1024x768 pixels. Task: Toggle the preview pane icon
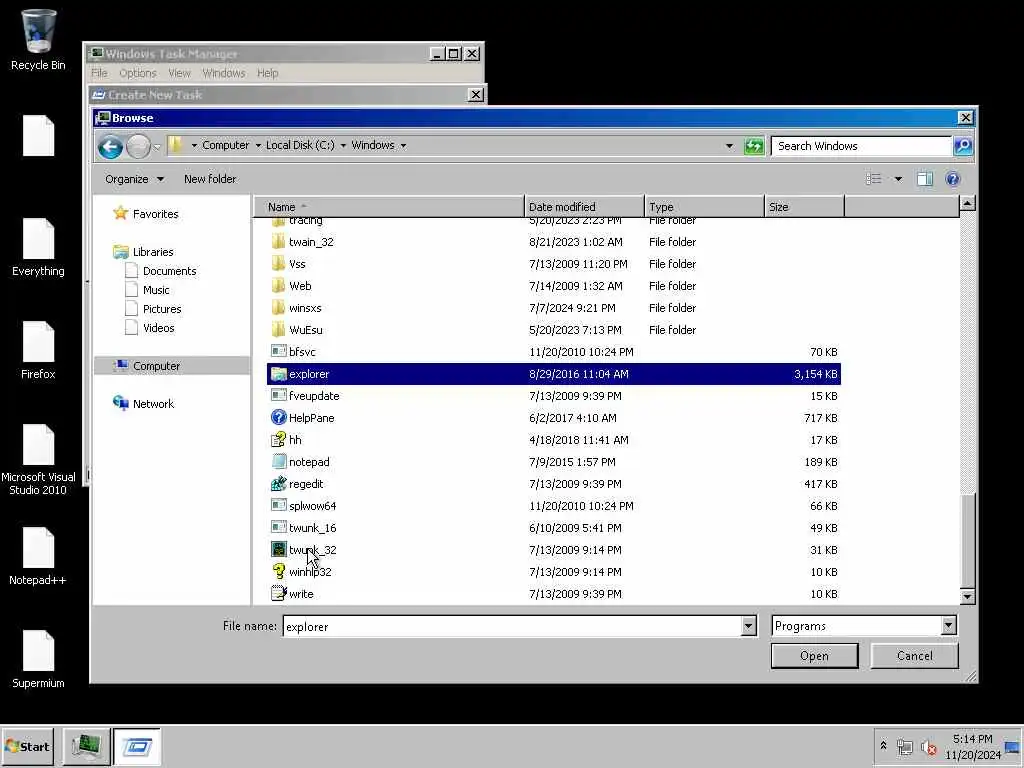point(924,179)
